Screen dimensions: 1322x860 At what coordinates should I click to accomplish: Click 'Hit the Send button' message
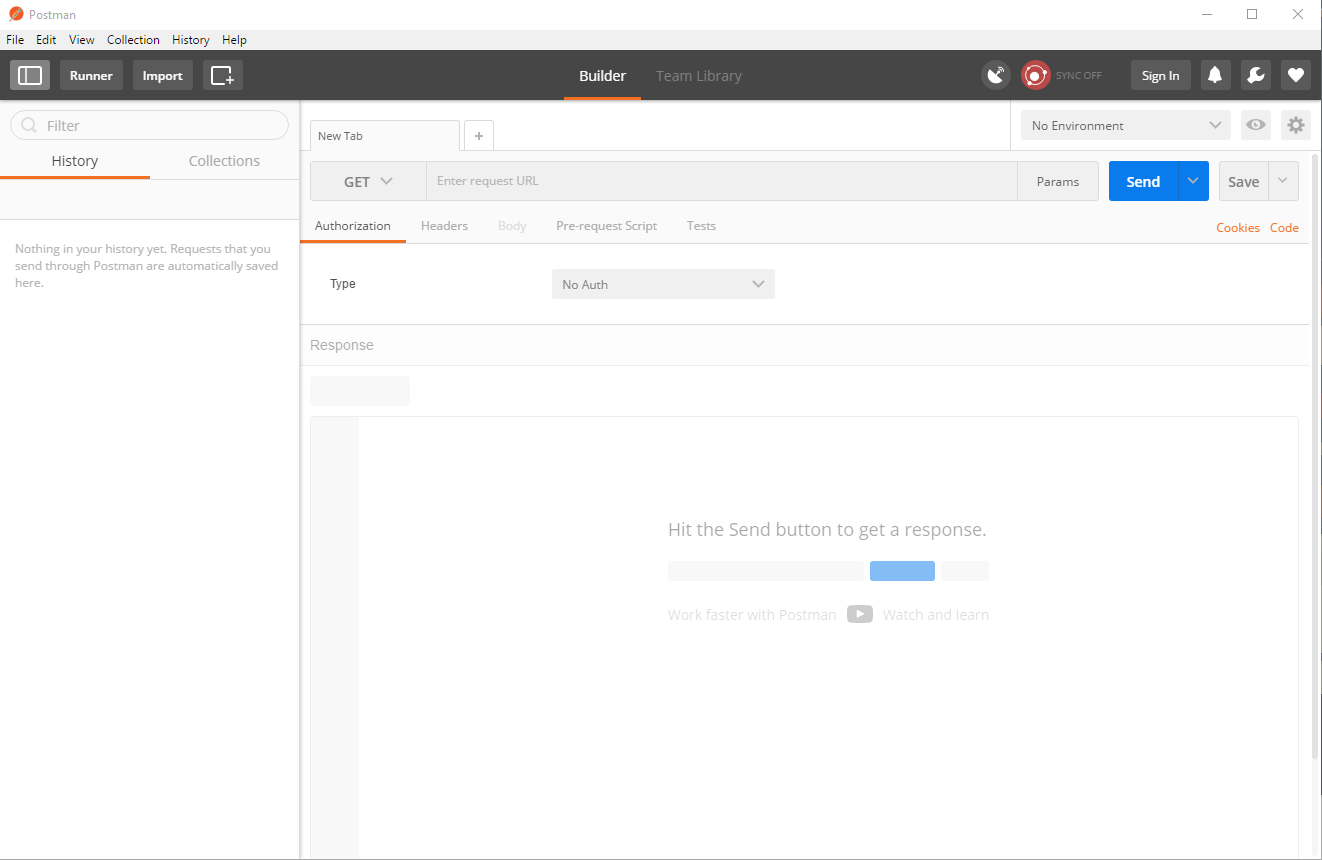[x=827, y=530]
